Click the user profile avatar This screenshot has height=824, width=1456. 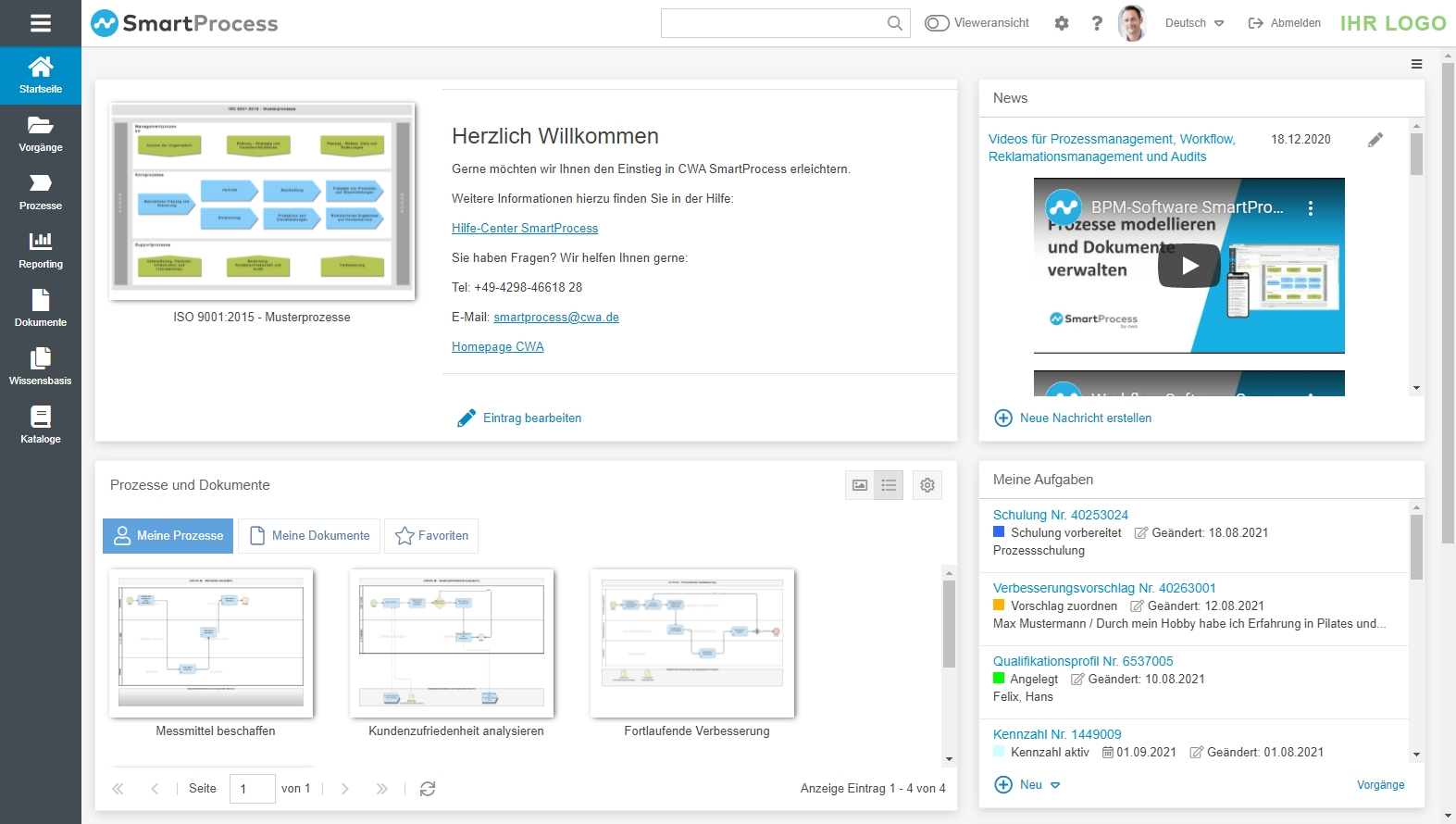(1132, 23)
